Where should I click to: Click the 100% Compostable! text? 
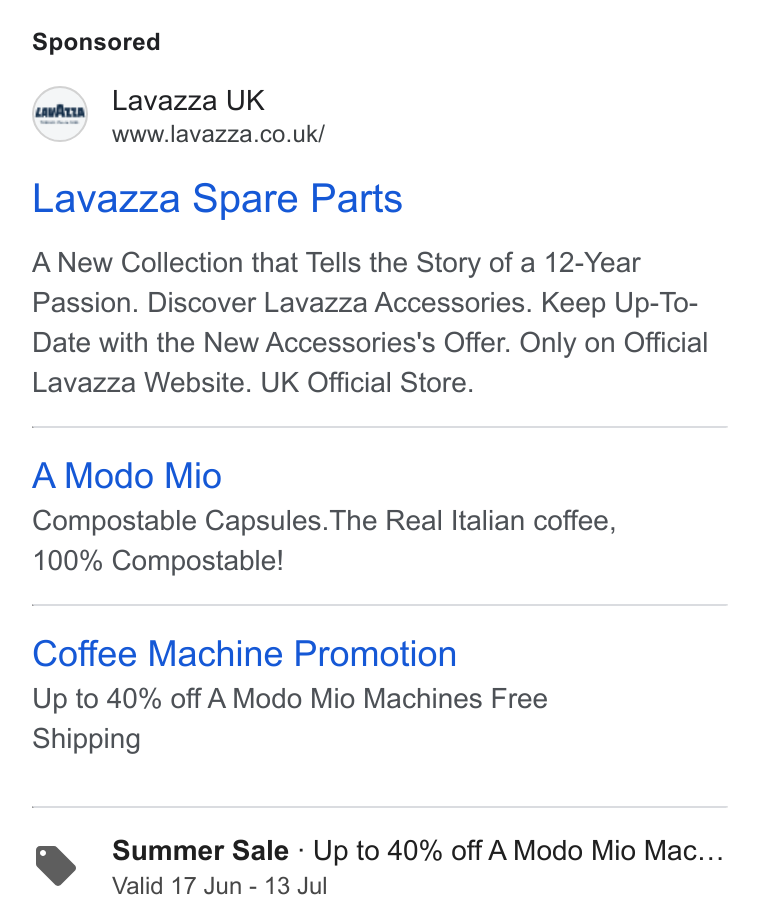point(158,560)
